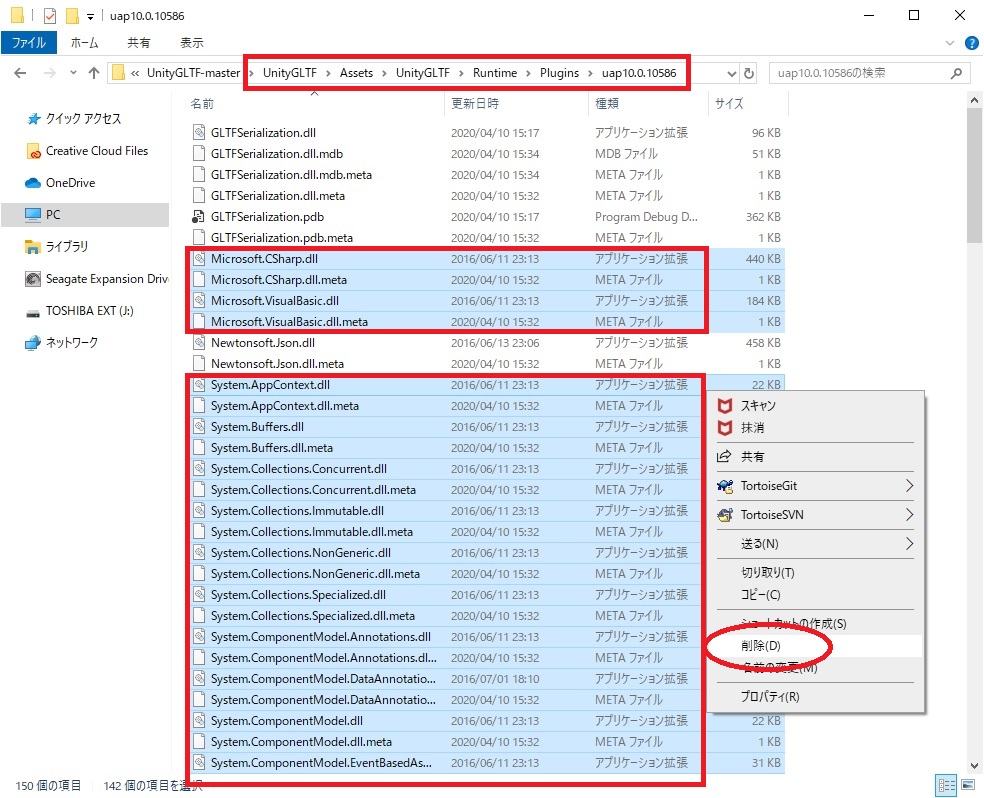Open Explorer help with the question mark icon

pos(970,42)
